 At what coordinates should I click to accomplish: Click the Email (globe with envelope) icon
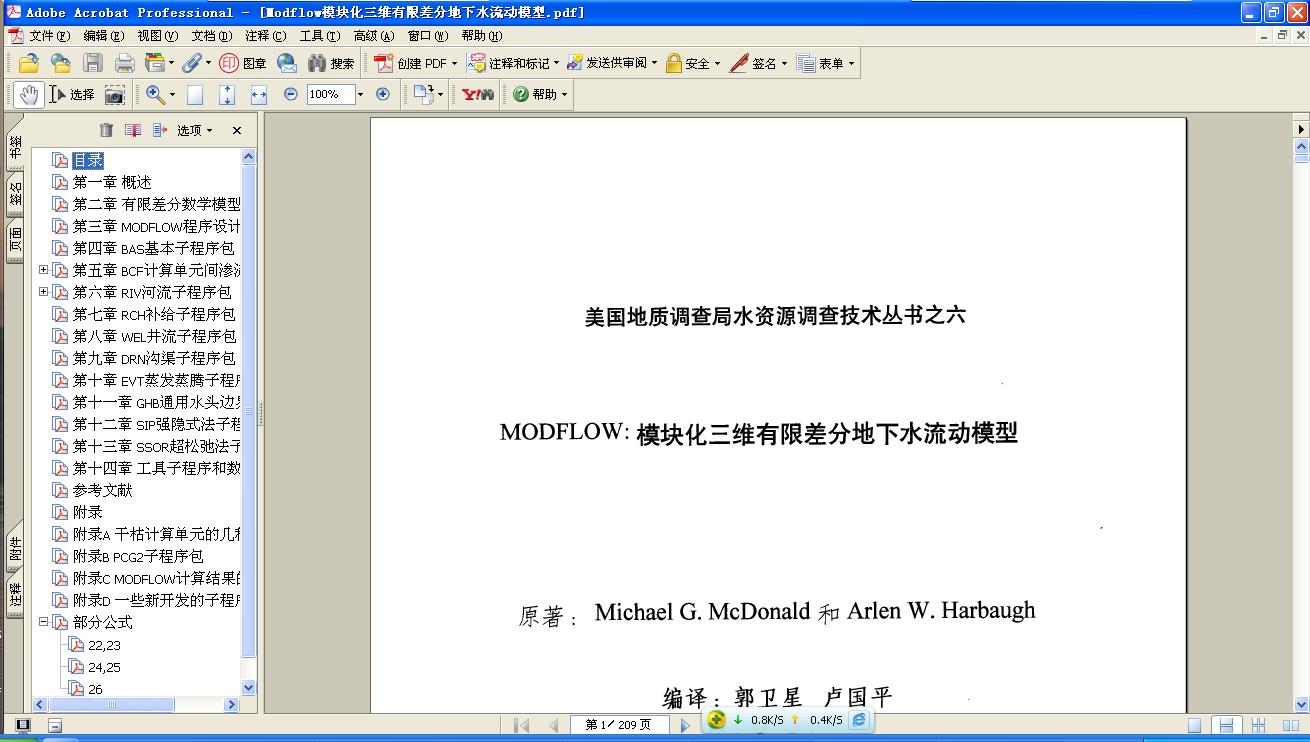pyautogui.click(x=287, y=63)
